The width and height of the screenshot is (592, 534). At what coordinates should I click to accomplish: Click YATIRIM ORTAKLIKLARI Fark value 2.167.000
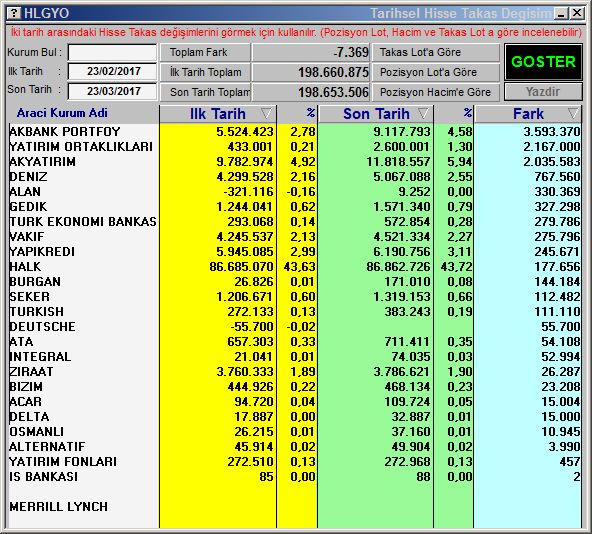552,147
